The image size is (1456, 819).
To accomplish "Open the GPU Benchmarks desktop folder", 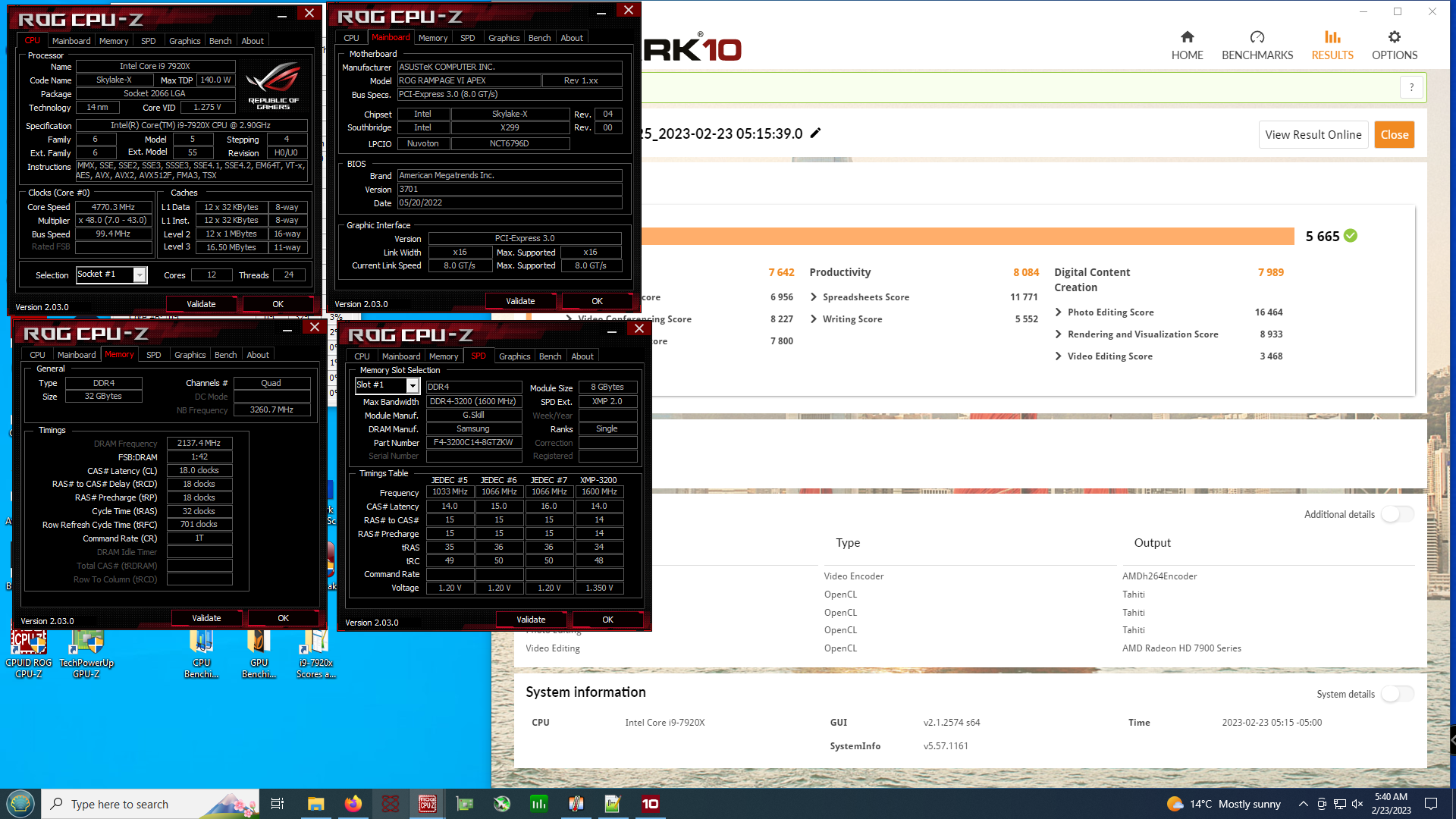I will click(259, 654).
